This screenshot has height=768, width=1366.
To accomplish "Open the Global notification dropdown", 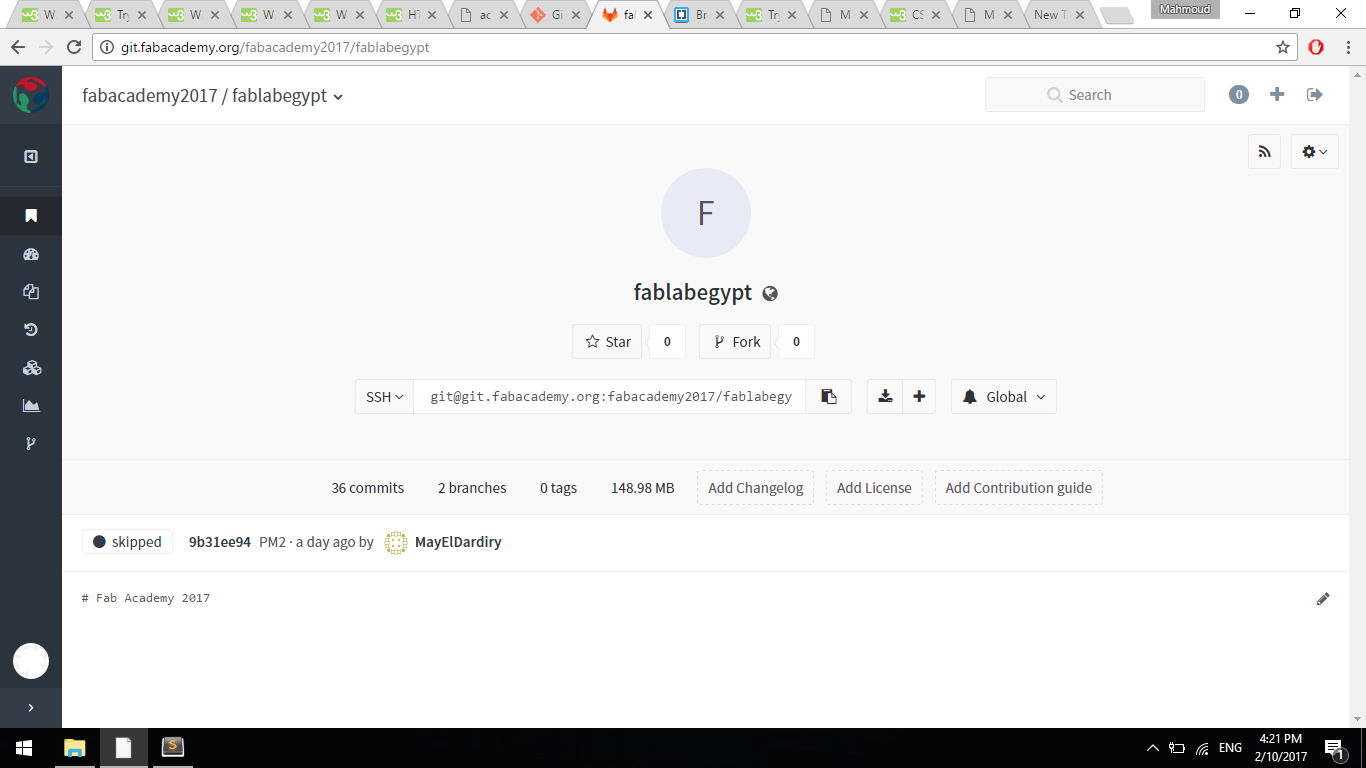I will coord(1004,397).
